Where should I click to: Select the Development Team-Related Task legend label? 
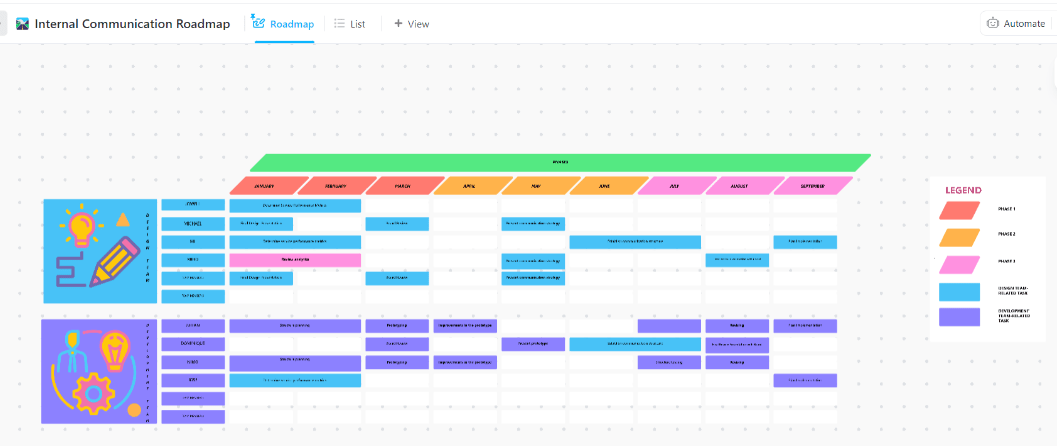[x=1015, y=317]
